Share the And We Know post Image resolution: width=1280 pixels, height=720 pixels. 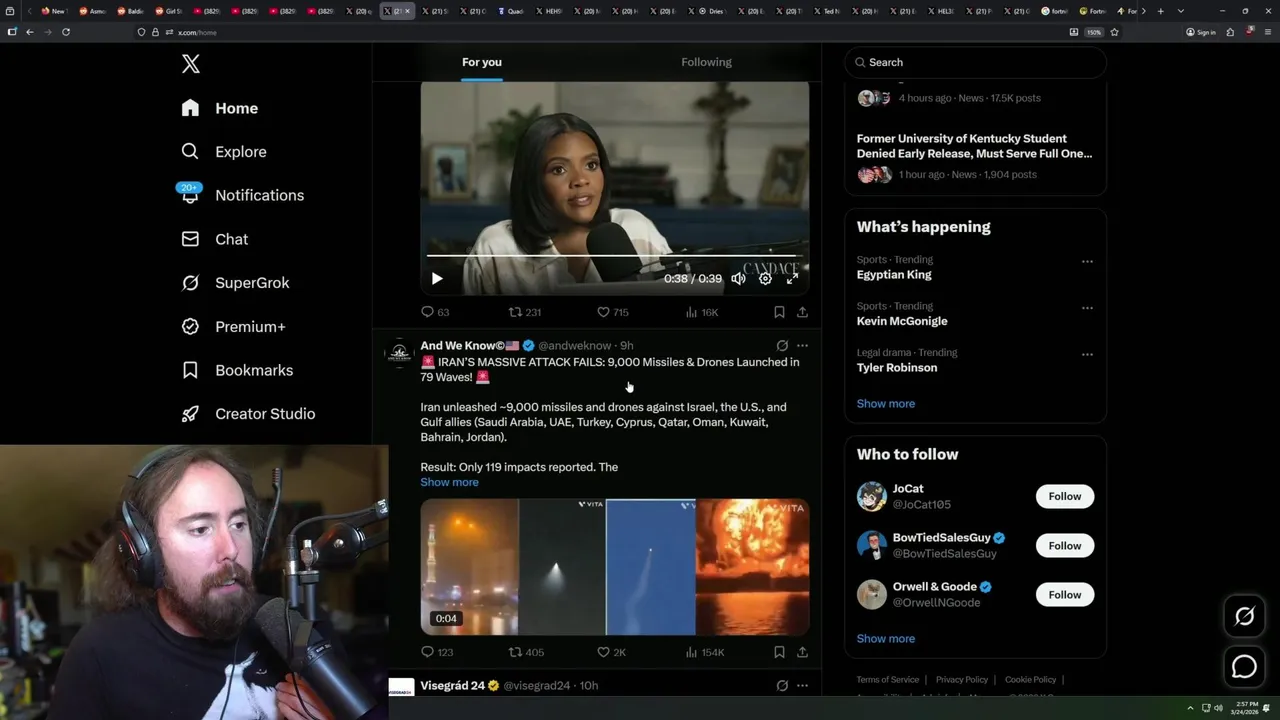coord(802,652)
